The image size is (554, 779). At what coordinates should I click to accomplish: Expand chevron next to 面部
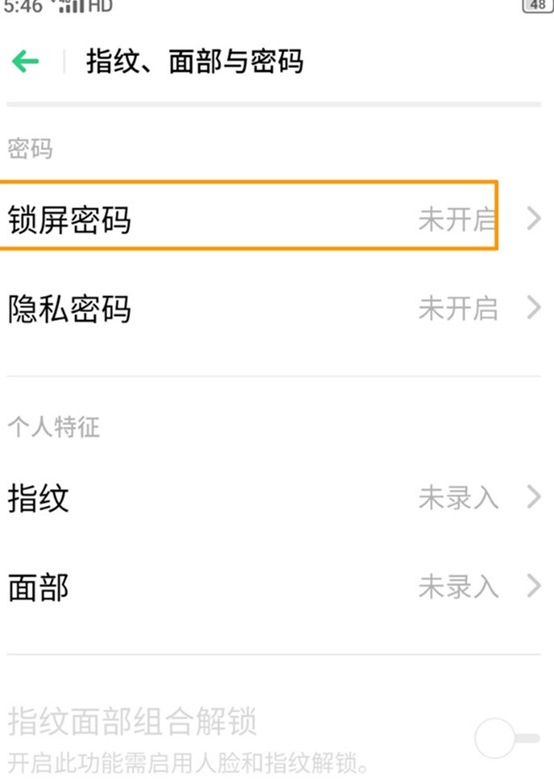pyautogui.click(x=534, y=586)
